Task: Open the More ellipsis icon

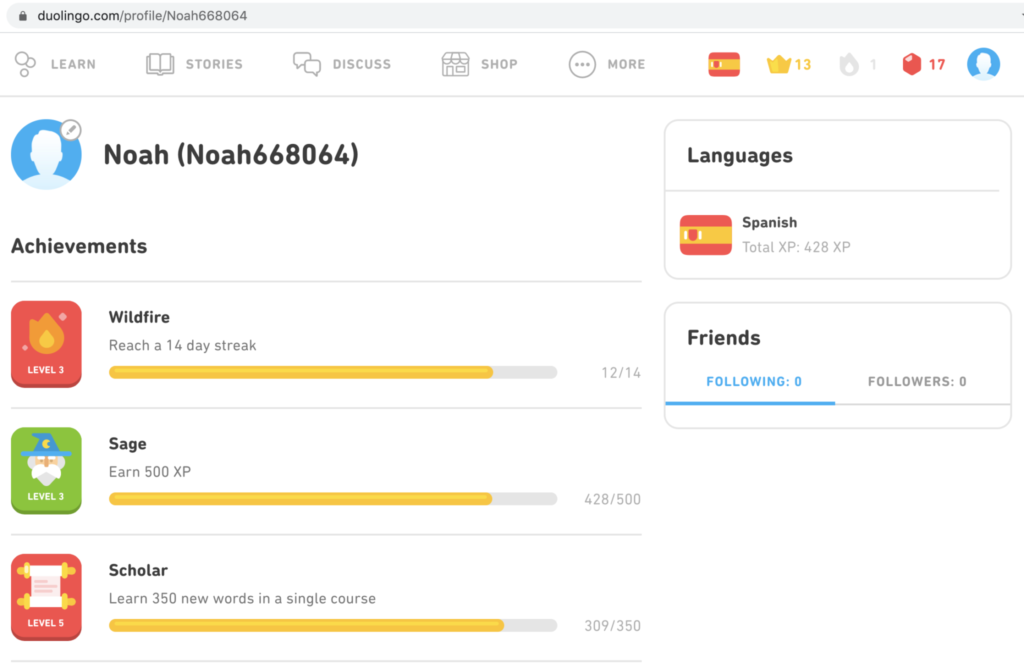Action: (x=582, y=65)
